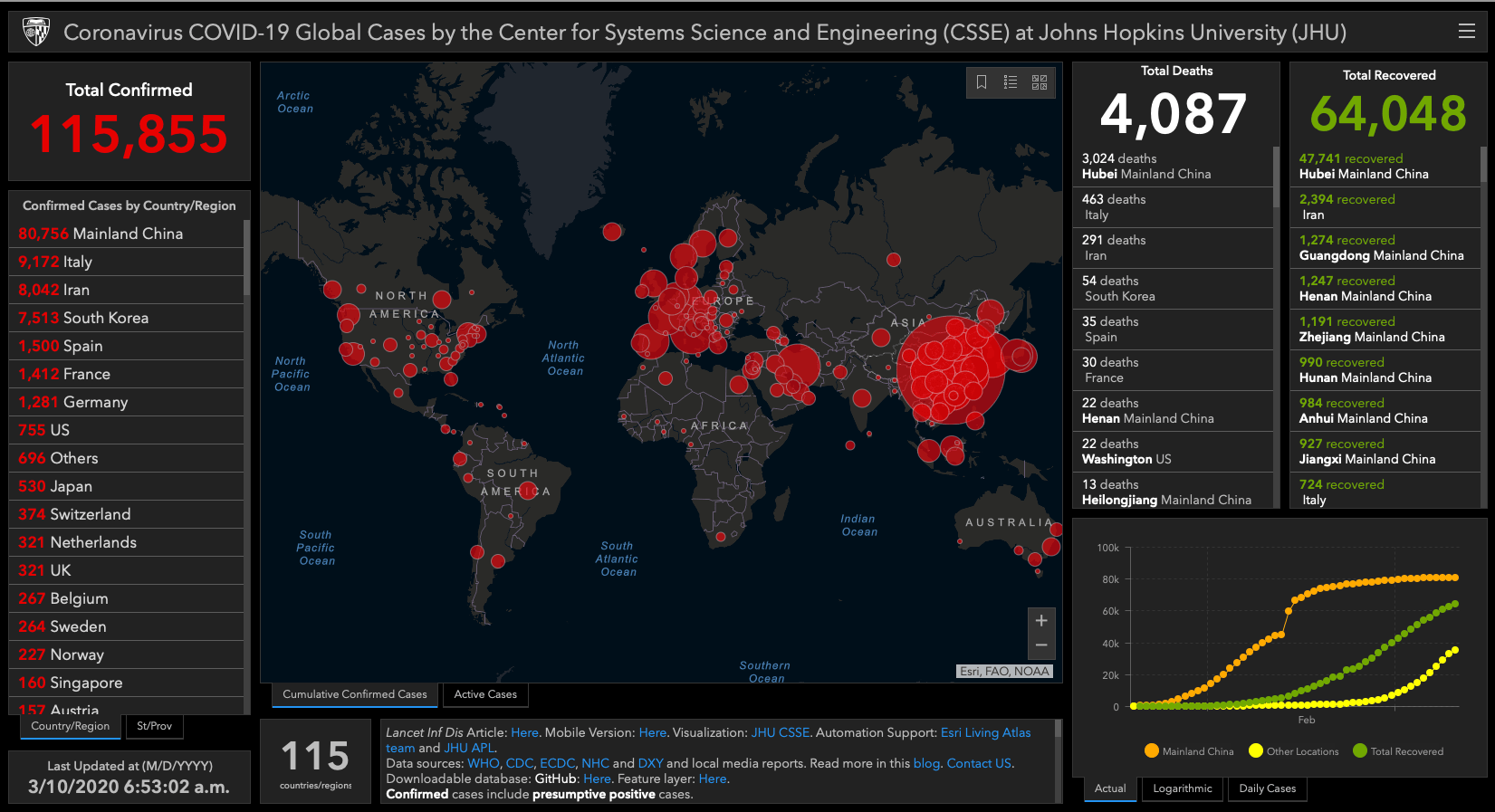The width and height of the screenshot is (1495, 812).
Task: Select Singapore in the country list
Action: (126, 683)
